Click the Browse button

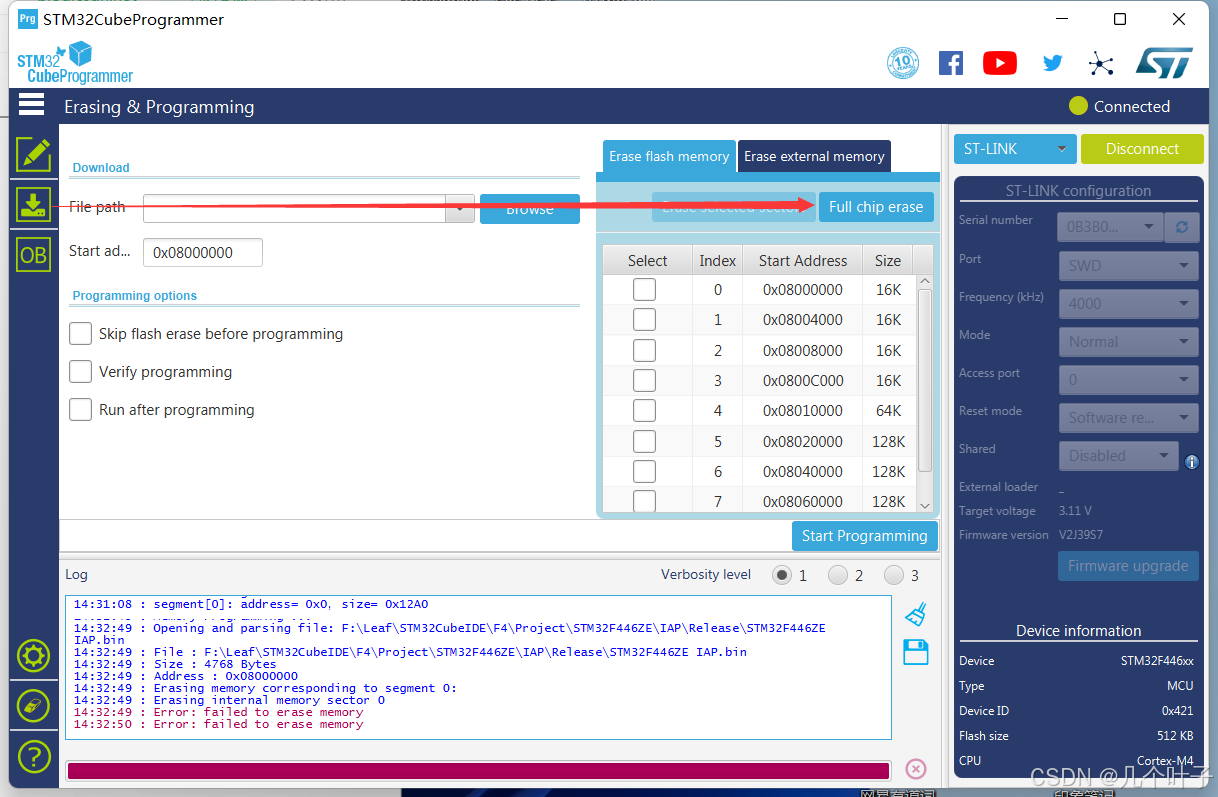tap(530, 208)
